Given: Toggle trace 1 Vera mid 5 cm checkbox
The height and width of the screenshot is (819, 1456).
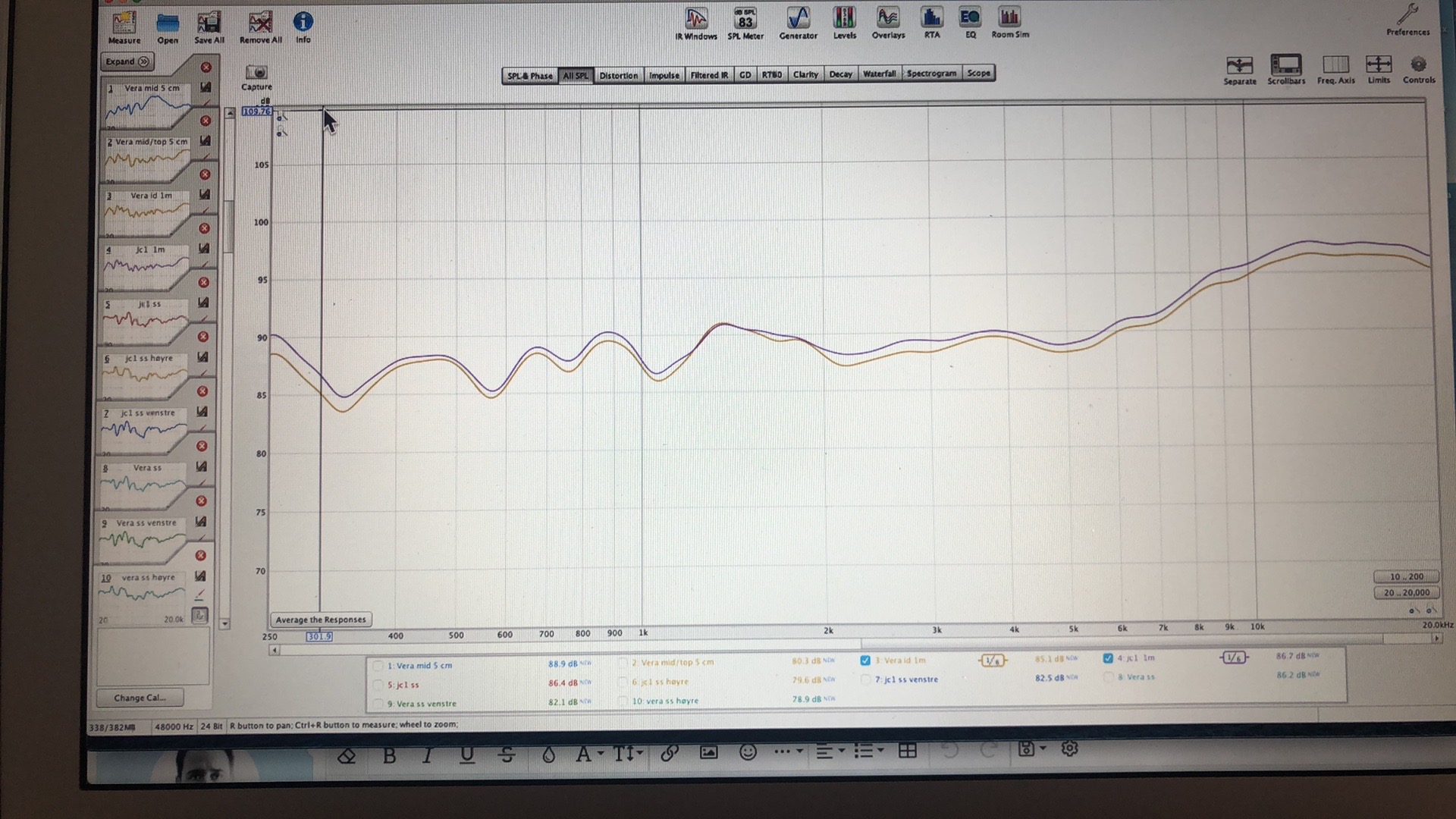Looking at the screenshot, I should (x=378, y=666).
